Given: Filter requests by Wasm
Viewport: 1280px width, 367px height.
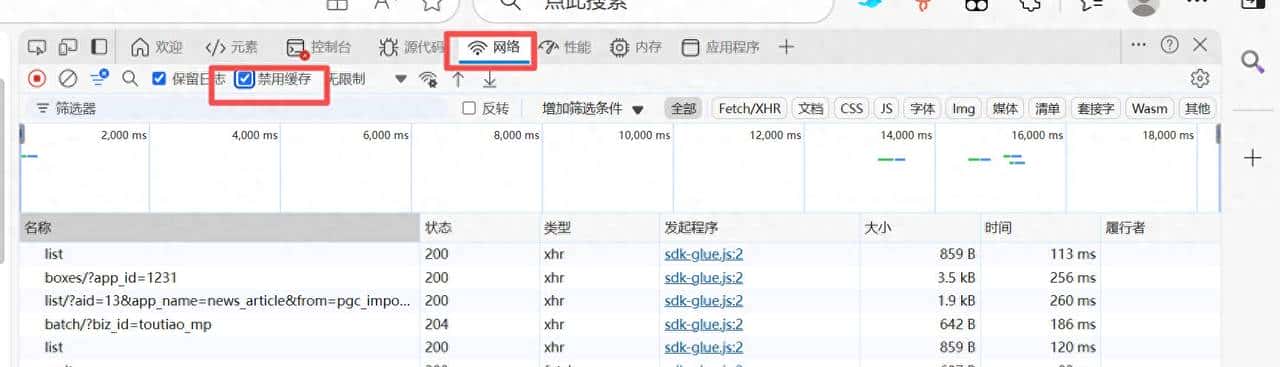Looking at the screenshot, I should [1150, 108].
